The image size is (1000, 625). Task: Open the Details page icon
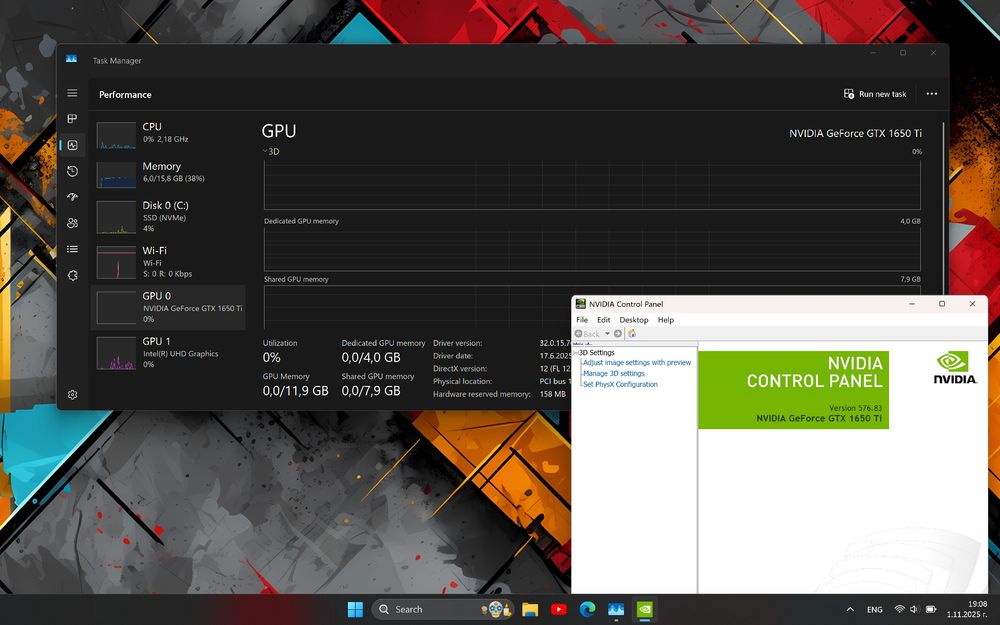click(x=73, y=249)
